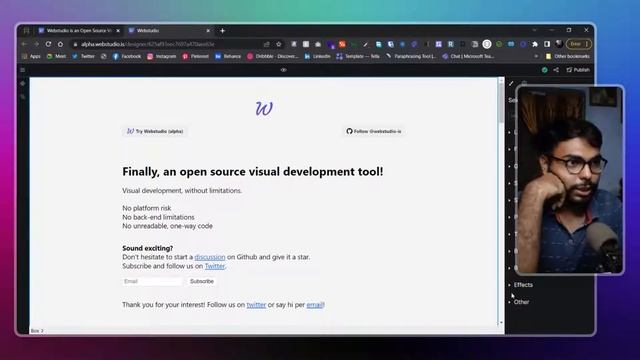Expand the Other section
Image resolution: width=640 pixels, height=360 pixels.
(x=519, y=302)
